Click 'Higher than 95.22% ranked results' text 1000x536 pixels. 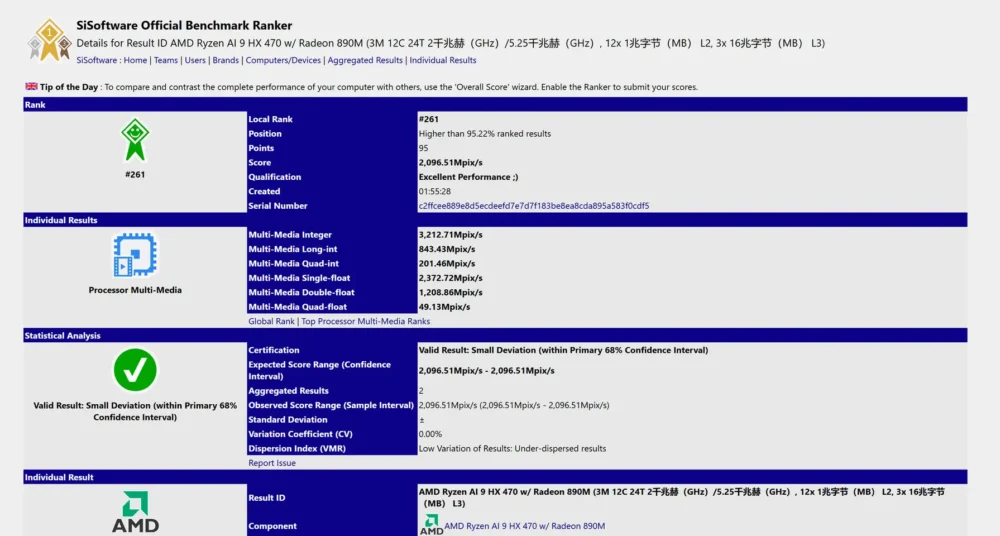(x=485, y=133)
